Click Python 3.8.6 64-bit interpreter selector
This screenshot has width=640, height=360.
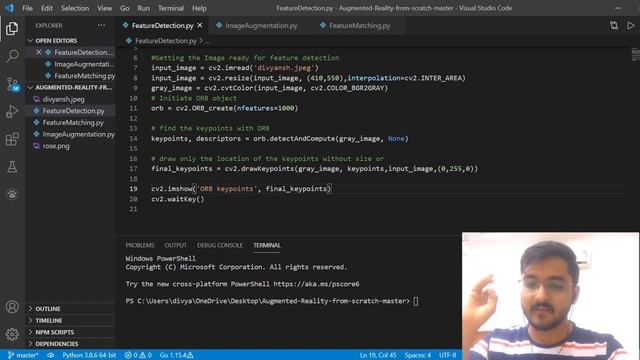[89, 355]
